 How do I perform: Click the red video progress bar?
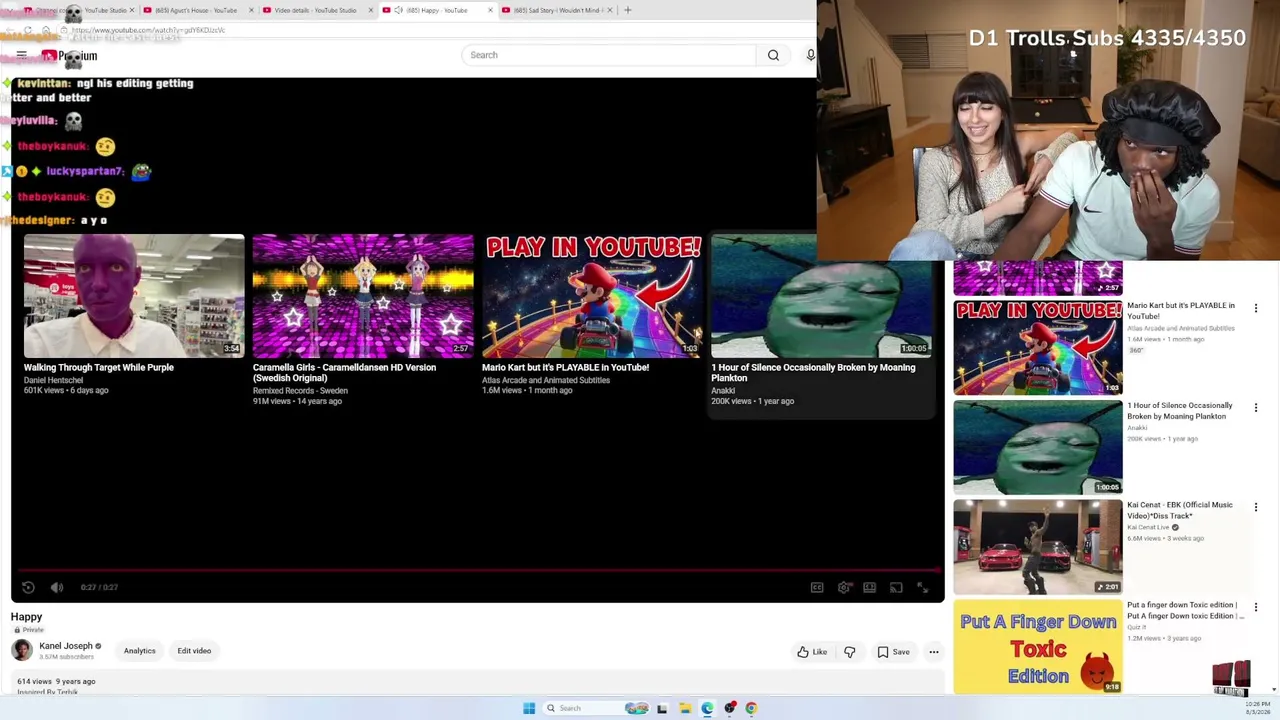point(477,571)
